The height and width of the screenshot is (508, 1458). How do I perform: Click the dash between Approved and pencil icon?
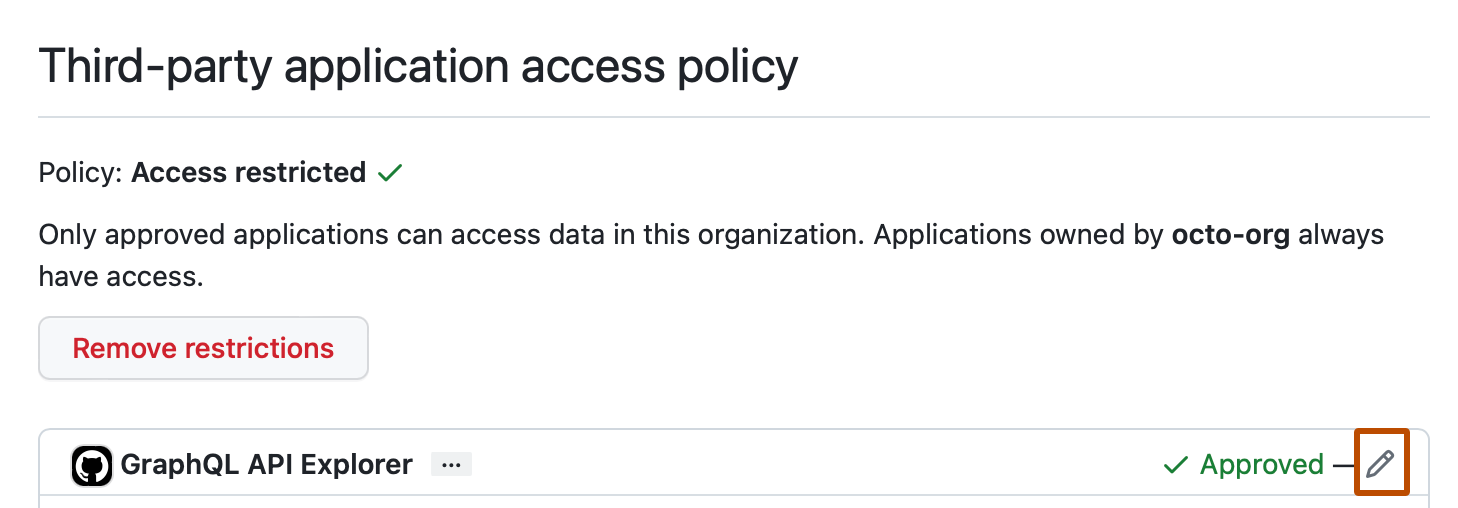point(1343,465)
